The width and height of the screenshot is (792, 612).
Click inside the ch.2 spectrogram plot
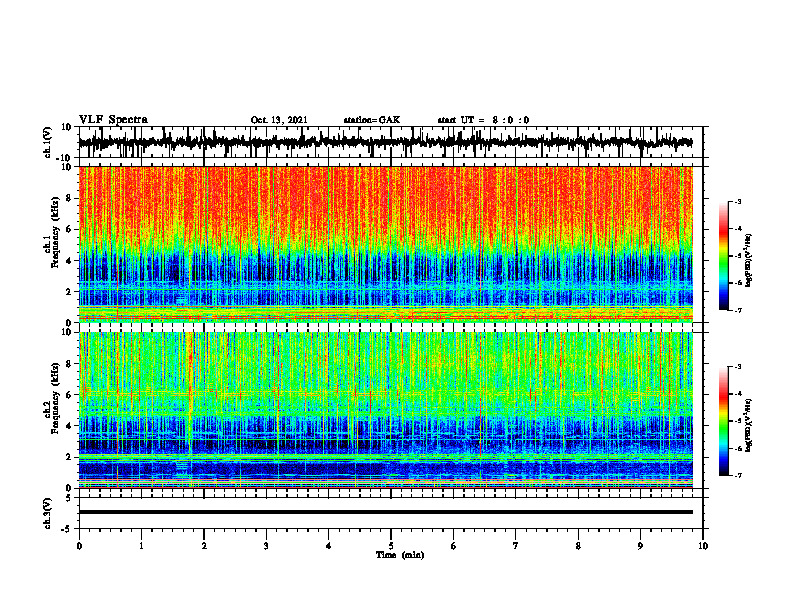[386, 410]
